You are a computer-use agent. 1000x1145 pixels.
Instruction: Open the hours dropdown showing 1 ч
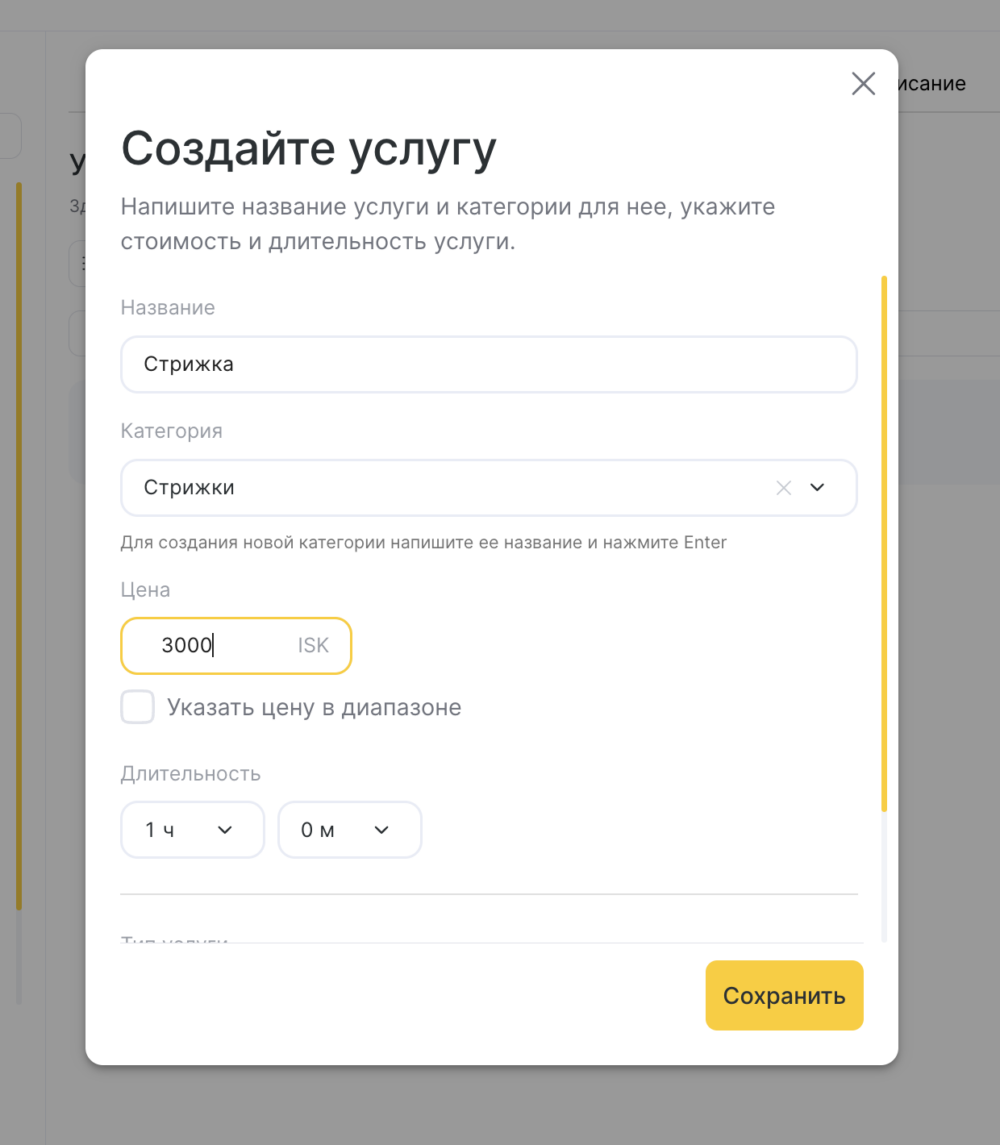coord(192,830)
